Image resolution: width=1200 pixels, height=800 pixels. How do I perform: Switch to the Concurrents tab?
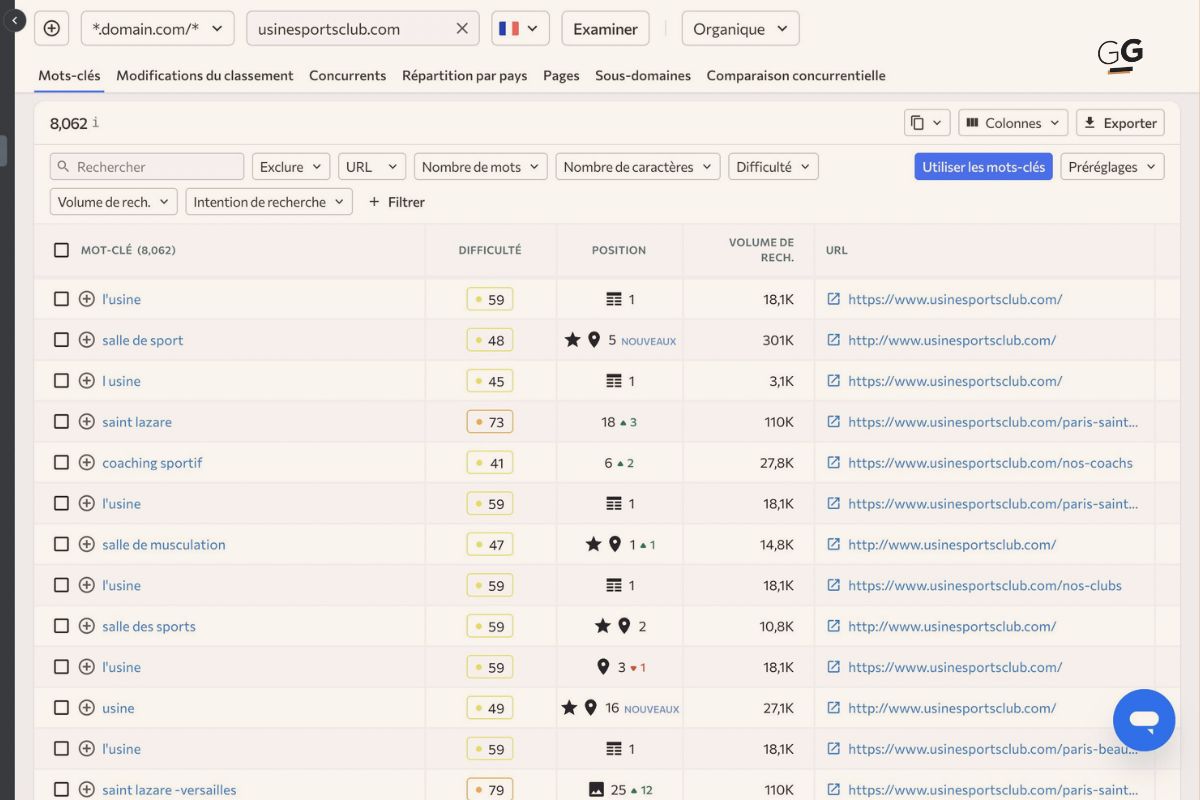pyautogui.click(x=347, y=75)
